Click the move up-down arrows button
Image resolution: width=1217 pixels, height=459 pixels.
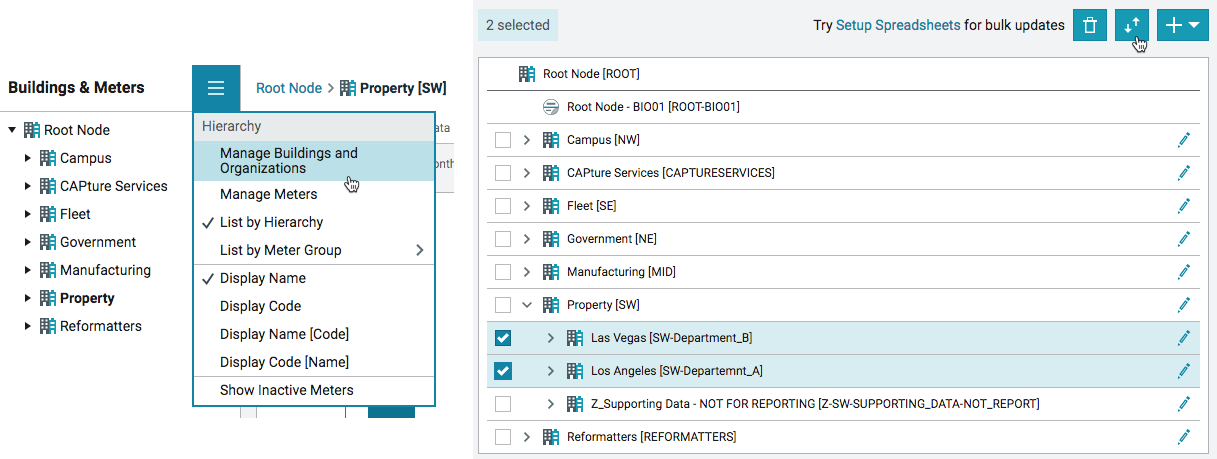click(x=1132, y=25)
